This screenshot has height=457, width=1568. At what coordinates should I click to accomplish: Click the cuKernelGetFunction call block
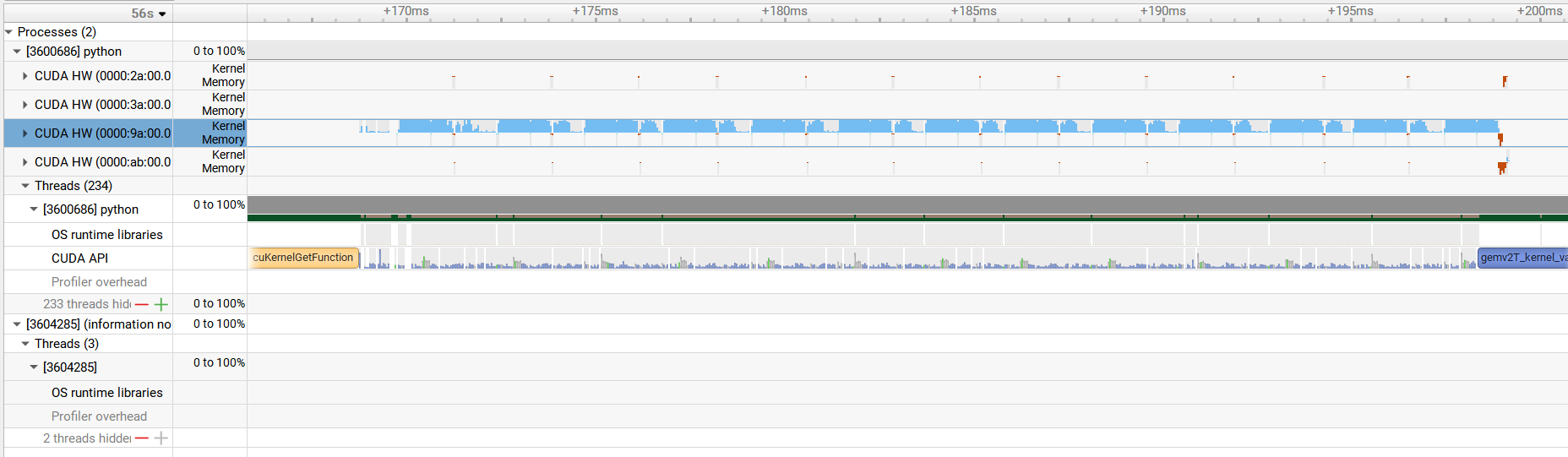(x=303, y=258)
